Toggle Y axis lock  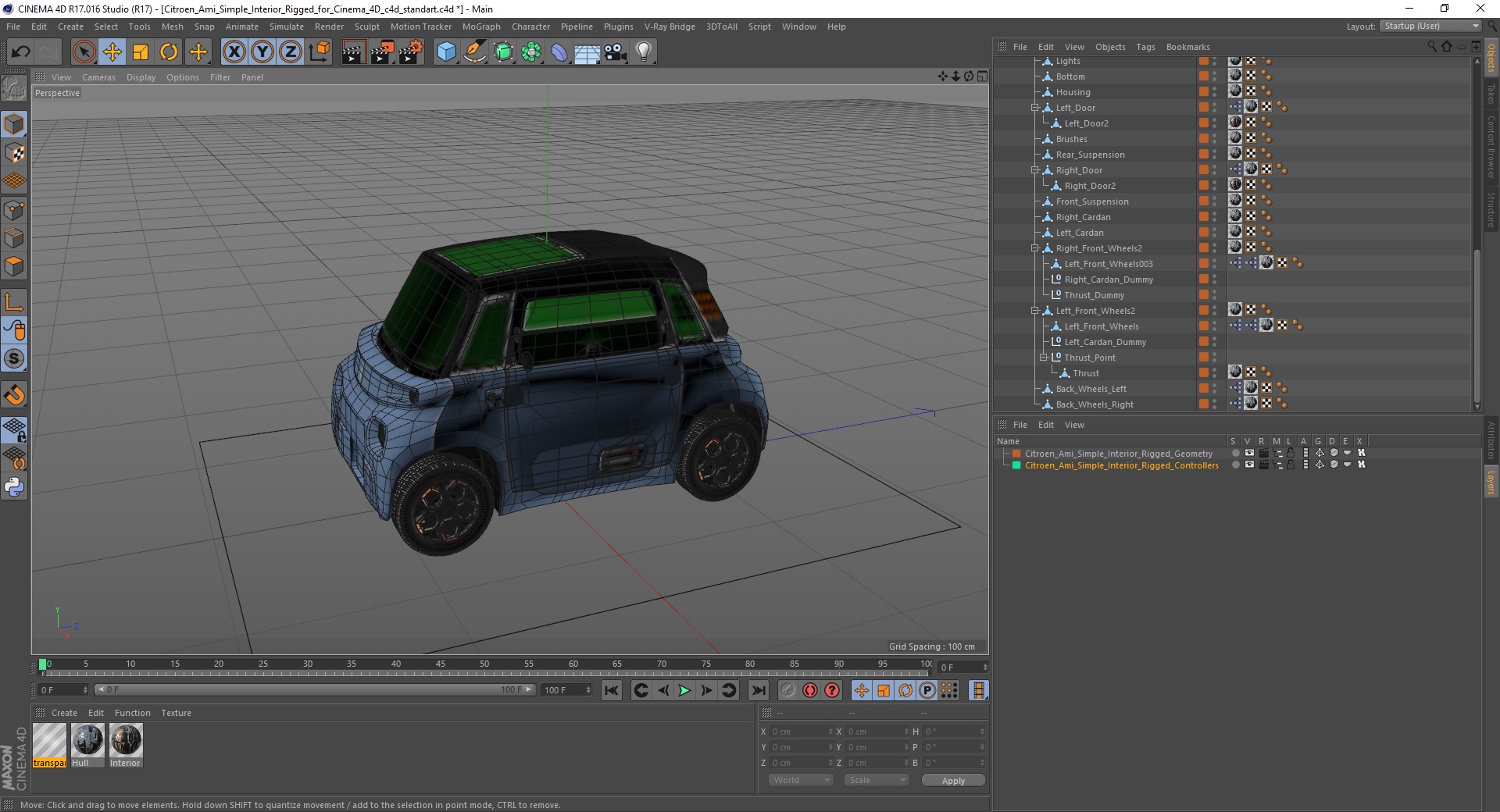tap(262, 52)
